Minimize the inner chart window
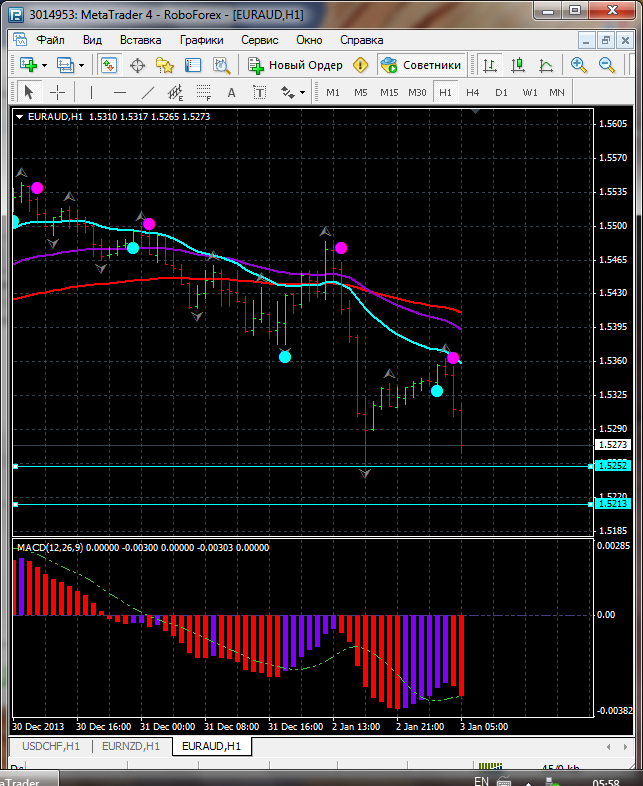The image size is (643, 786). 586,40
